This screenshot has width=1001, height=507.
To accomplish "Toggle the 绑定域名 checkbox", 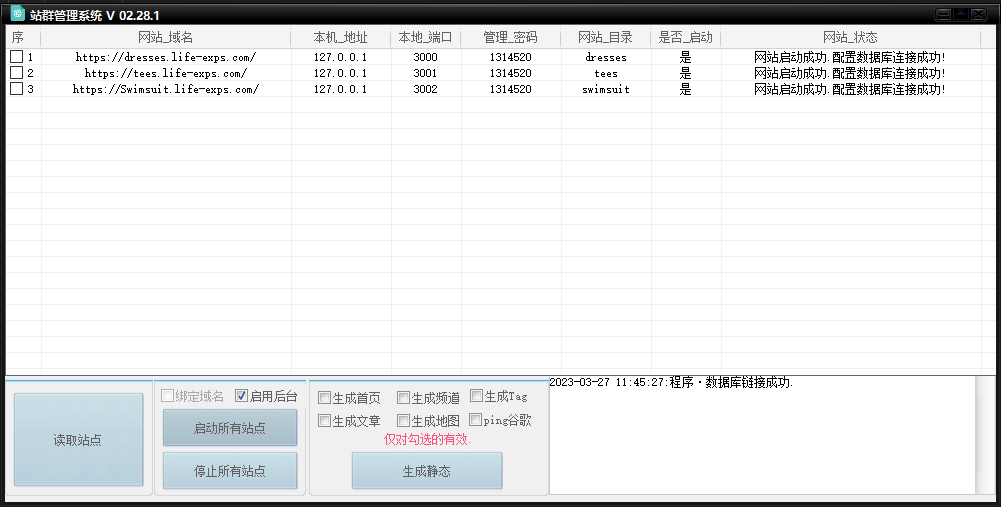I will coord(167,396).
